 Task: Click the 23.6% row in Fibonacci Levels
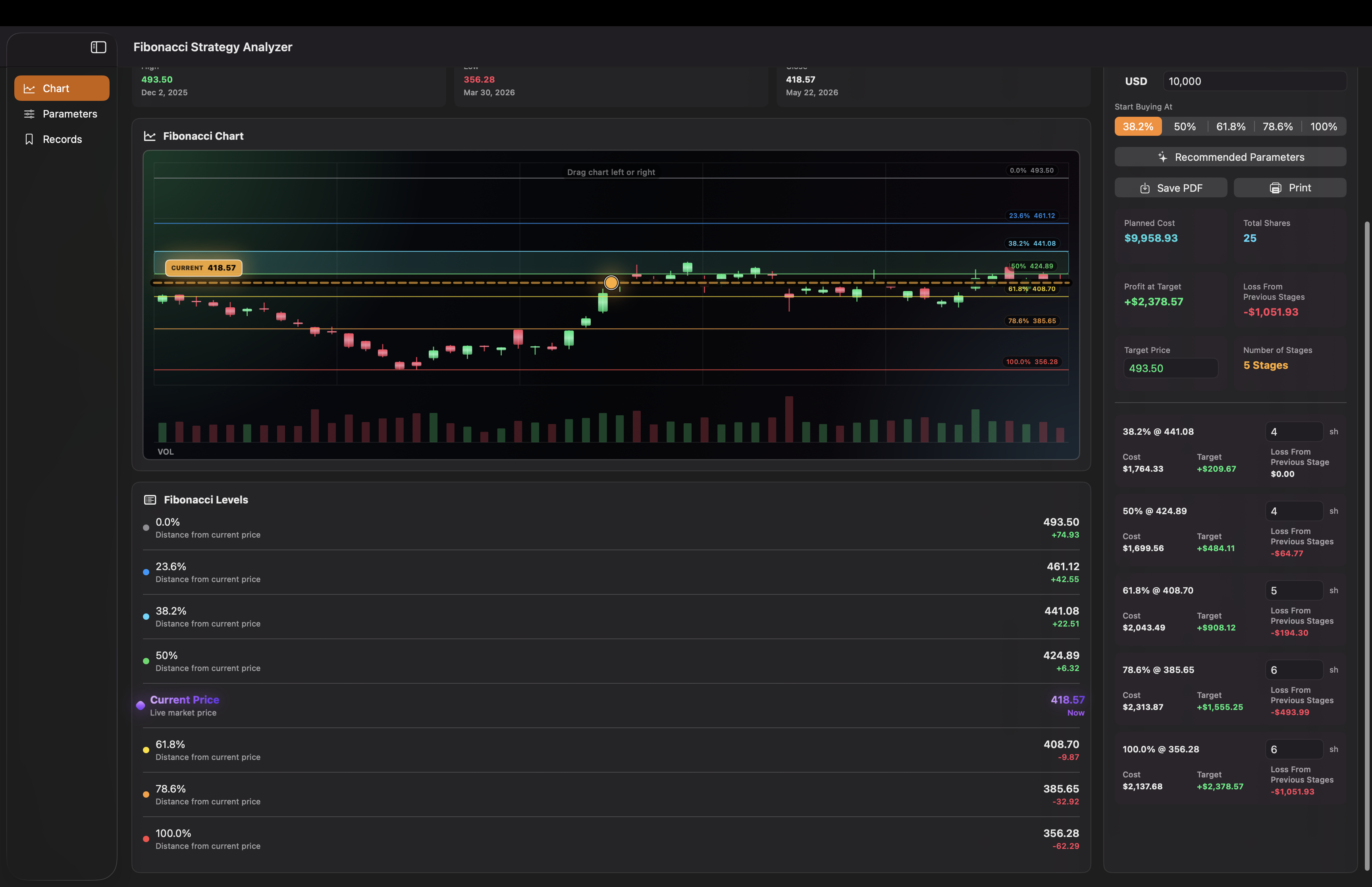click(611, 573)
